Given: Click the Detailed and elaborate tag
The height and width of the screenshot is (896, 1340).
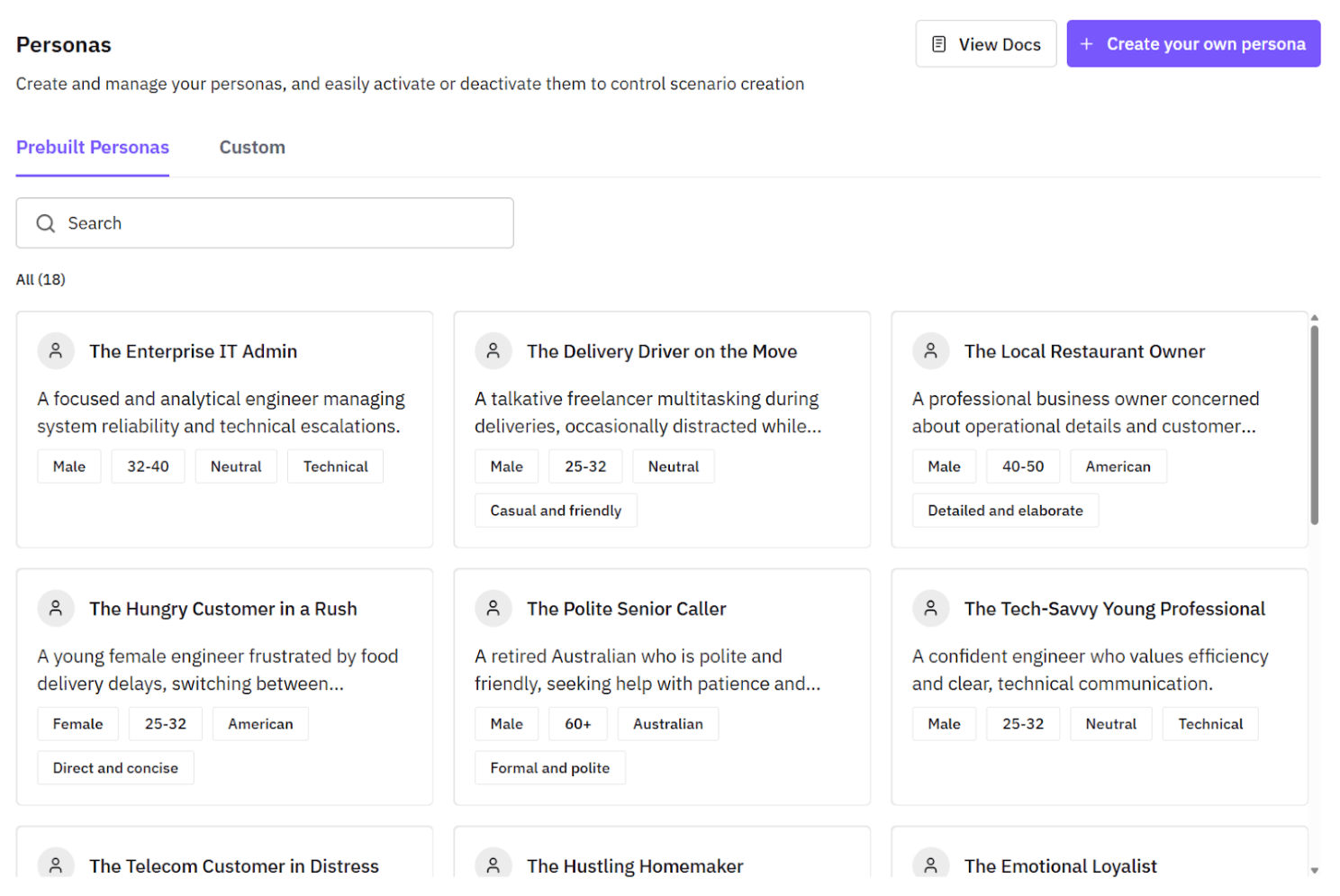Looking at the screenshot, I should point(1005,511).
